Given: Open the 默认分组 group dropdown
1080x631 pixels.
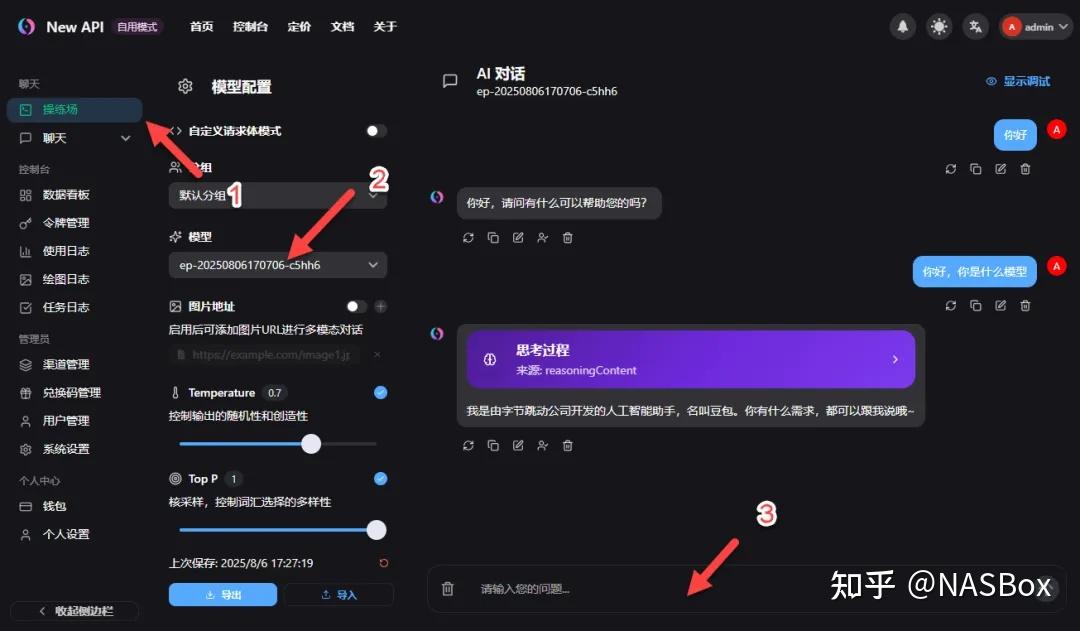Looking at the screenshot, I should point(278,196).
